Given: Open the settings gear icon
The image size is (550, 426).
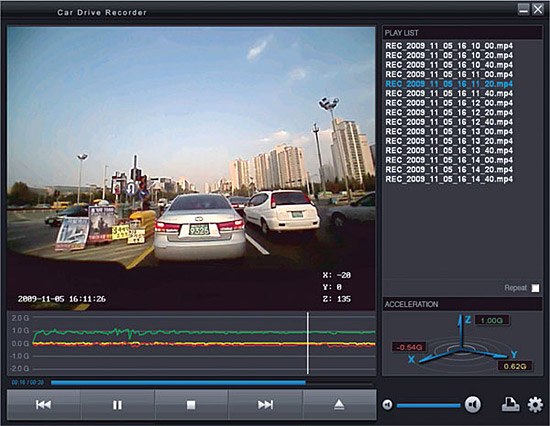Looking at the screenshot, I should [x=535, y=405].
